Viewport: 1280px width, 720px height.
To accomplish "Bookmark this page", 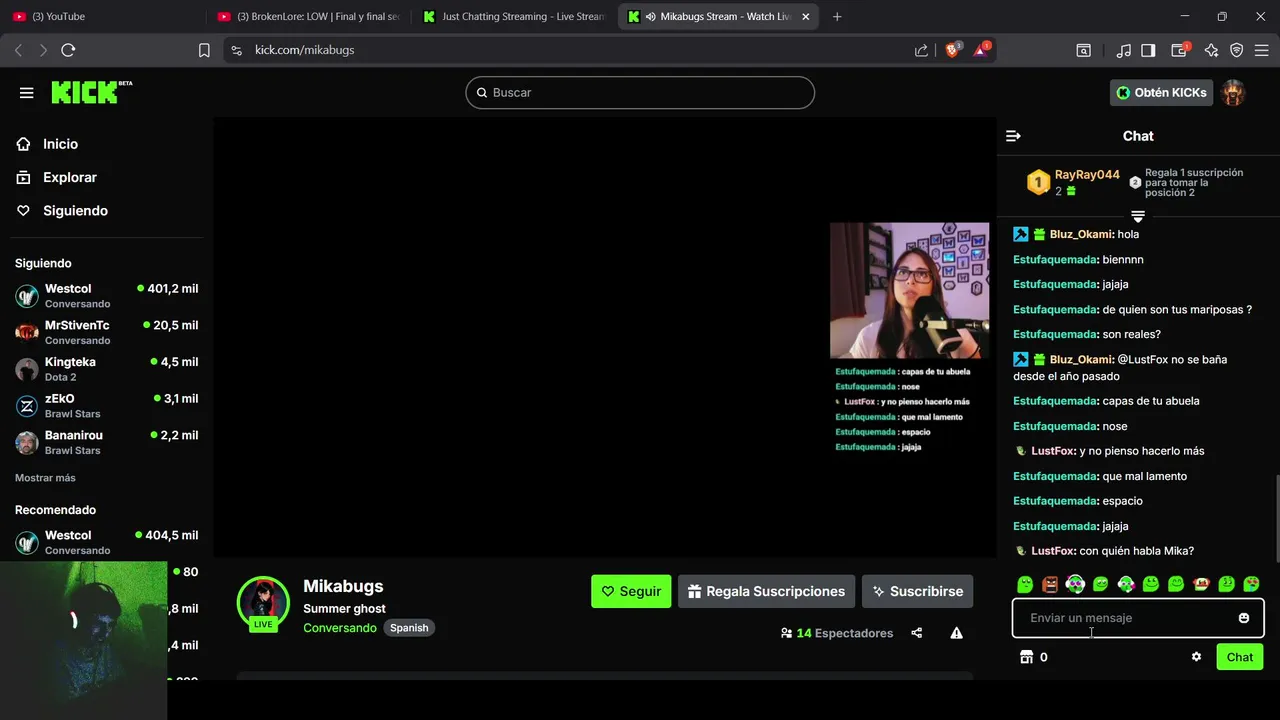I will [204, 50].
